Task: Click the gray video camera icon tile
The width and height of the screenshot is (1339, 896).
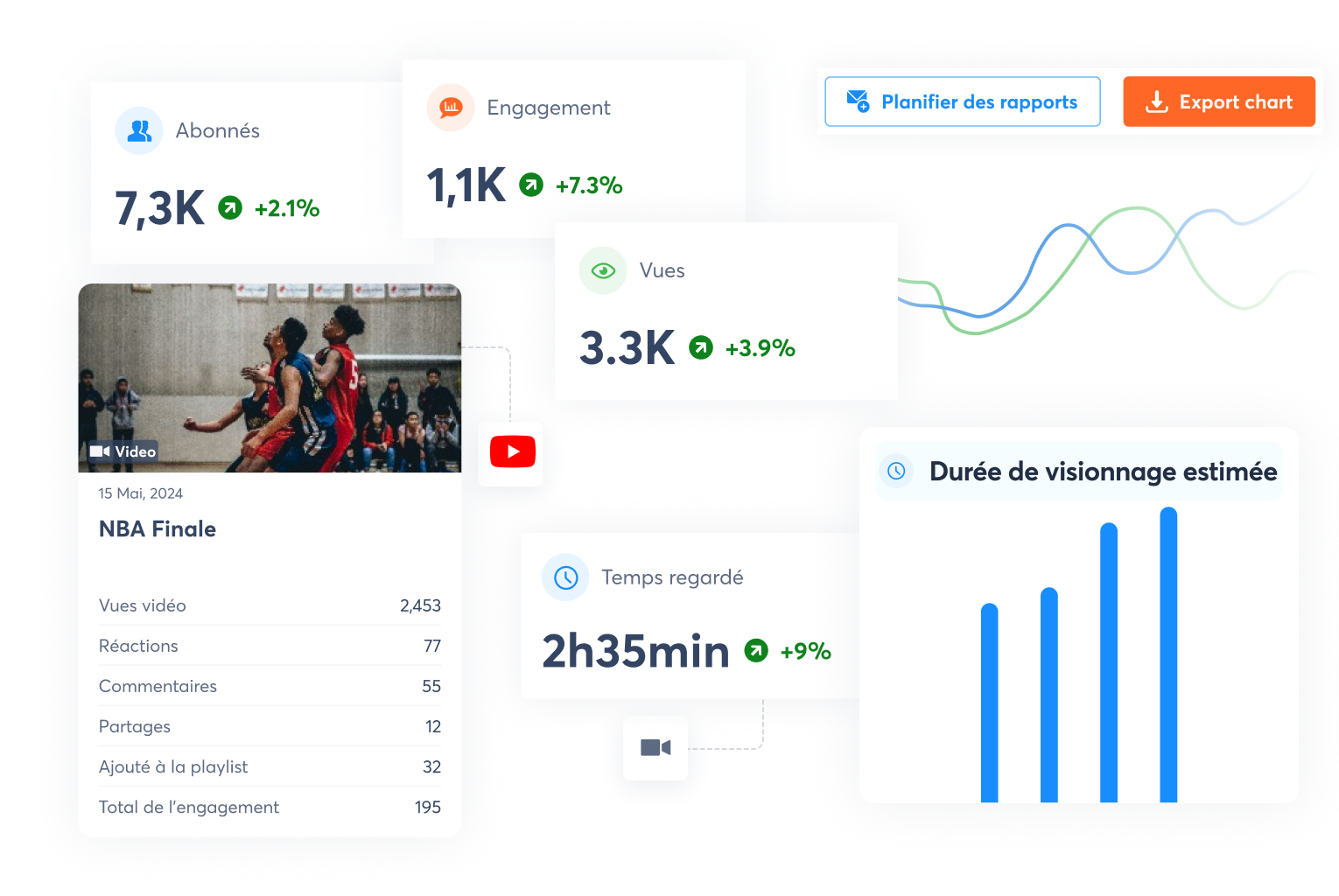Action: point(655,748)
